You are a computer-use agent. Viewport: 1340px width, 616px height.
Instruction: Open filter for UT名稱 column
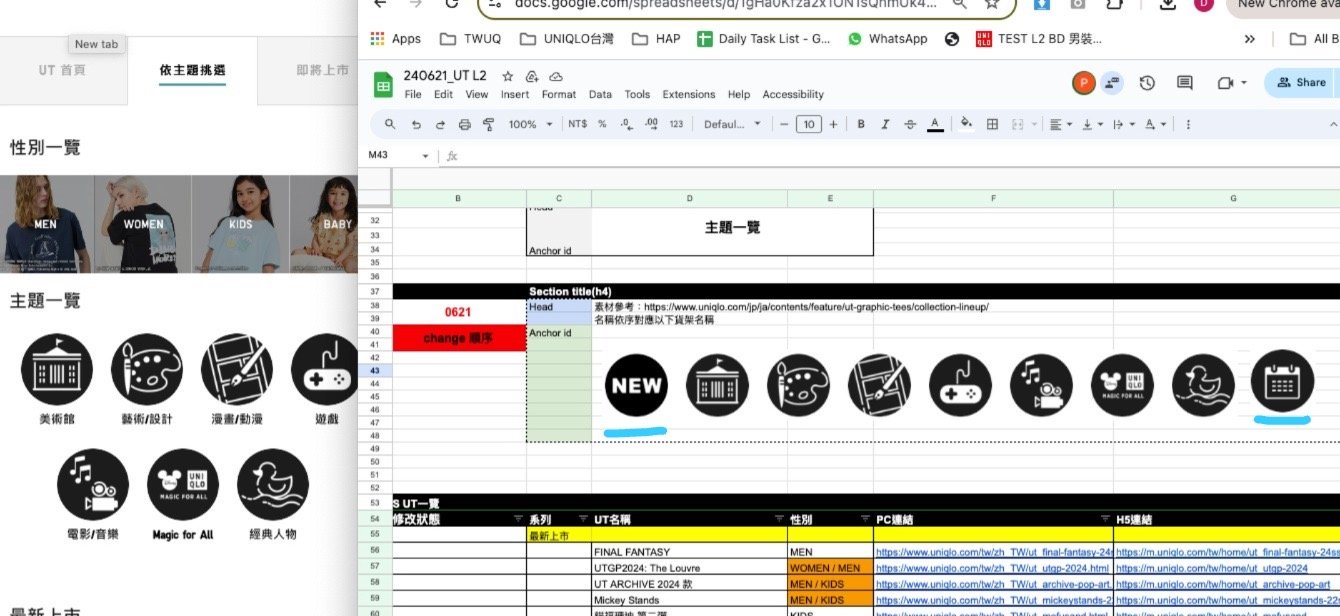coord(778,519)
